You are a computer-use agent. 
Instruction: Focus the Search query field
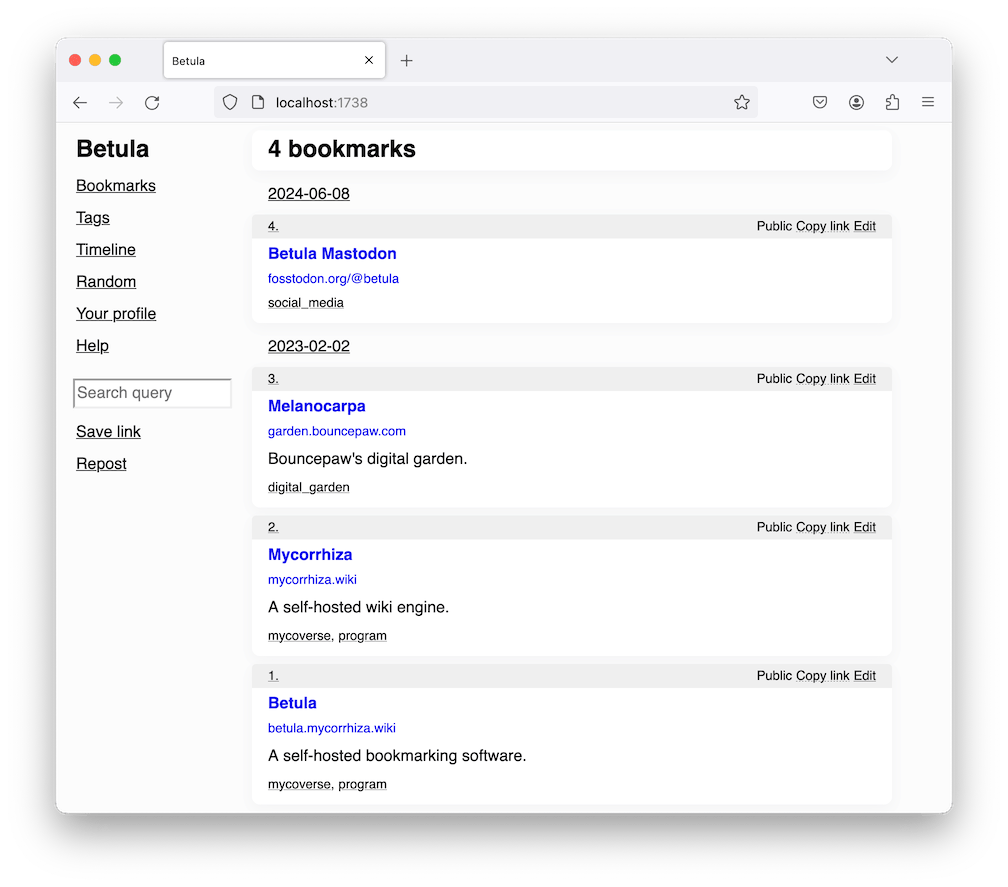tap(153, 393)
